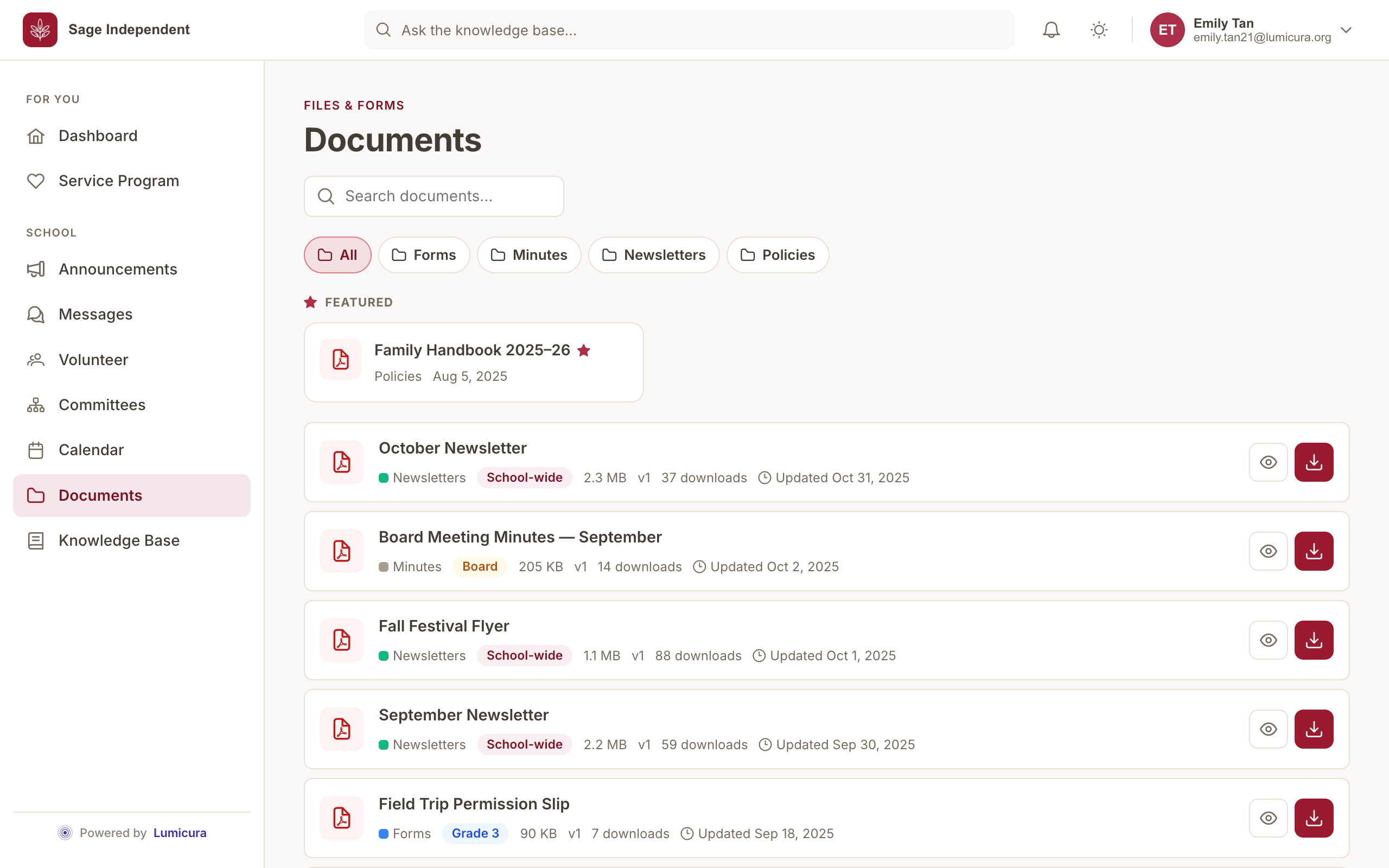Click the Field Trip Permission Slip PDF icon
Screen dimensions: 1389x868
coord(342,818)
